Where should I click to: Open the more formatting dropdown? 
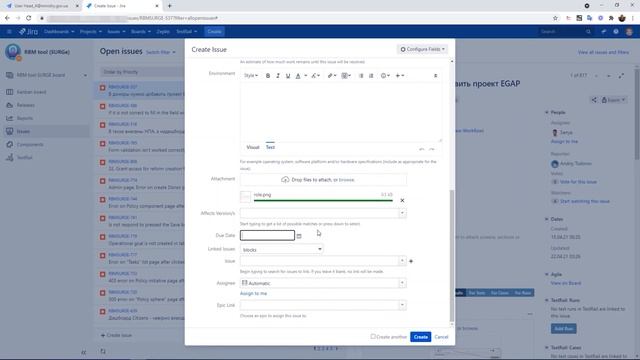click(316, 76)
